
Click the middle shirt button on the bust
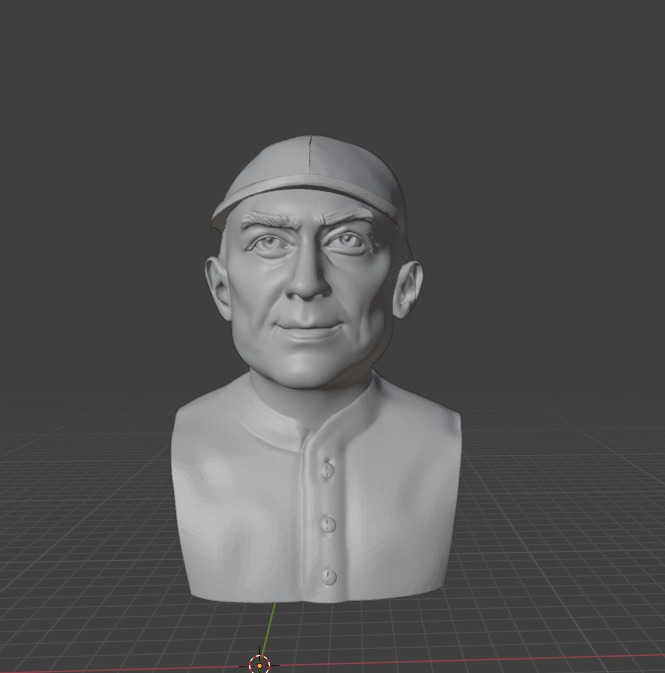[x=328, y=524]
